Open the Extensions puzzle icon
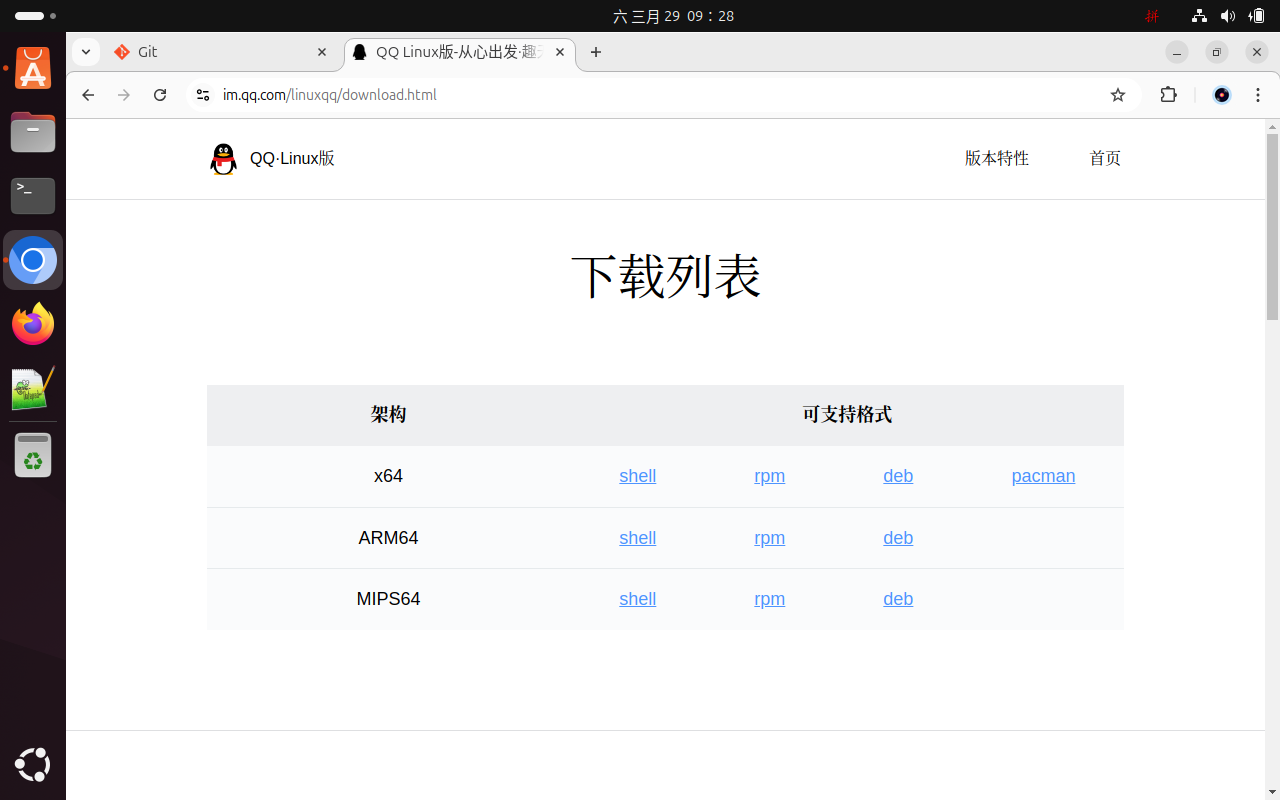Screen dimensions: 1280x800 pyautogui.click(x=1168, y=95)
